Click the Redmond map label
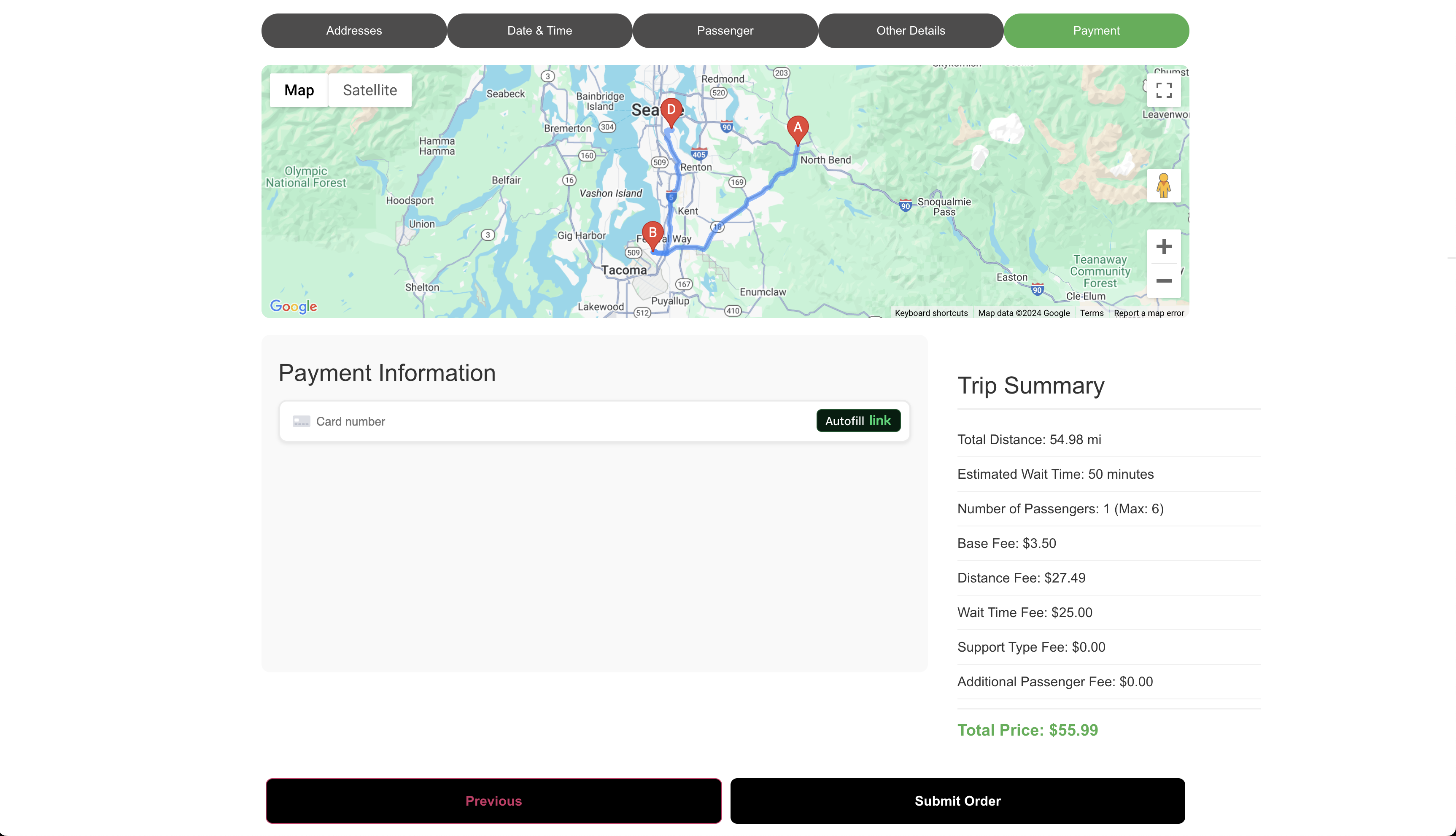 [722, 79]
